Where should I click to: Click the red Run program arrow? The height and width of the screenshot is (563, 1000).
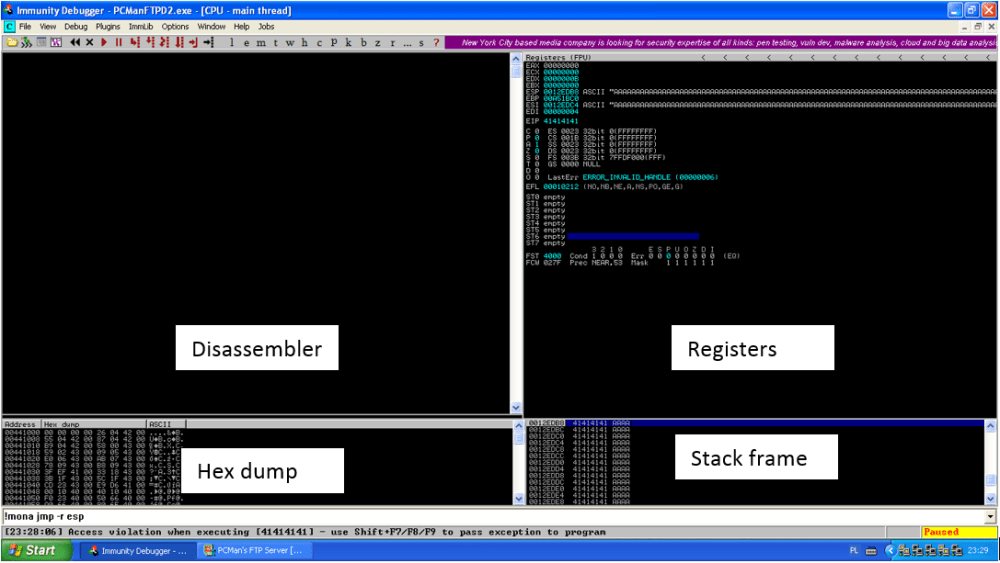[x=104, y=43]
